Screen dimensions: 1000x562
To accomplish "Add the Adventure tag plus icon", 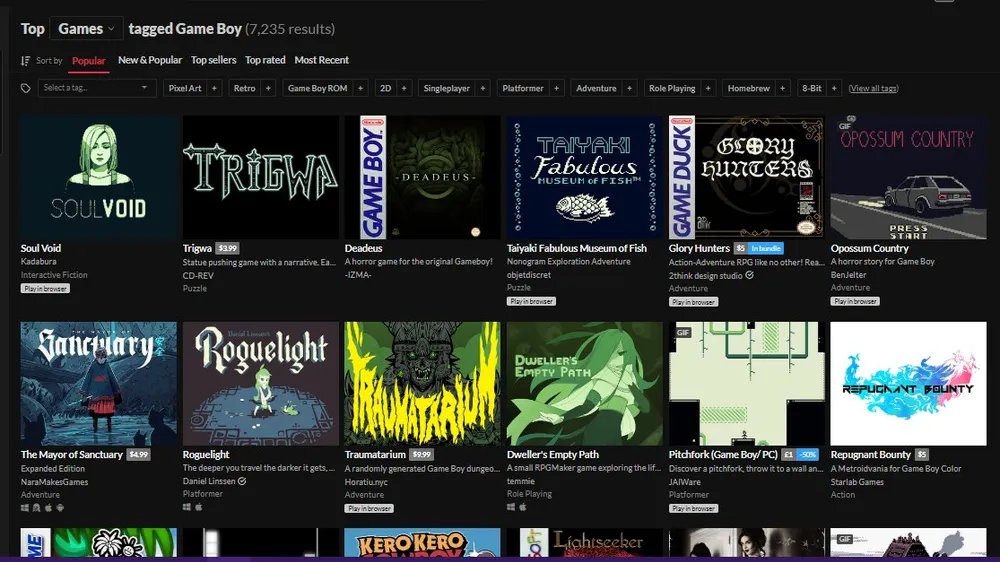I will 629,89.
